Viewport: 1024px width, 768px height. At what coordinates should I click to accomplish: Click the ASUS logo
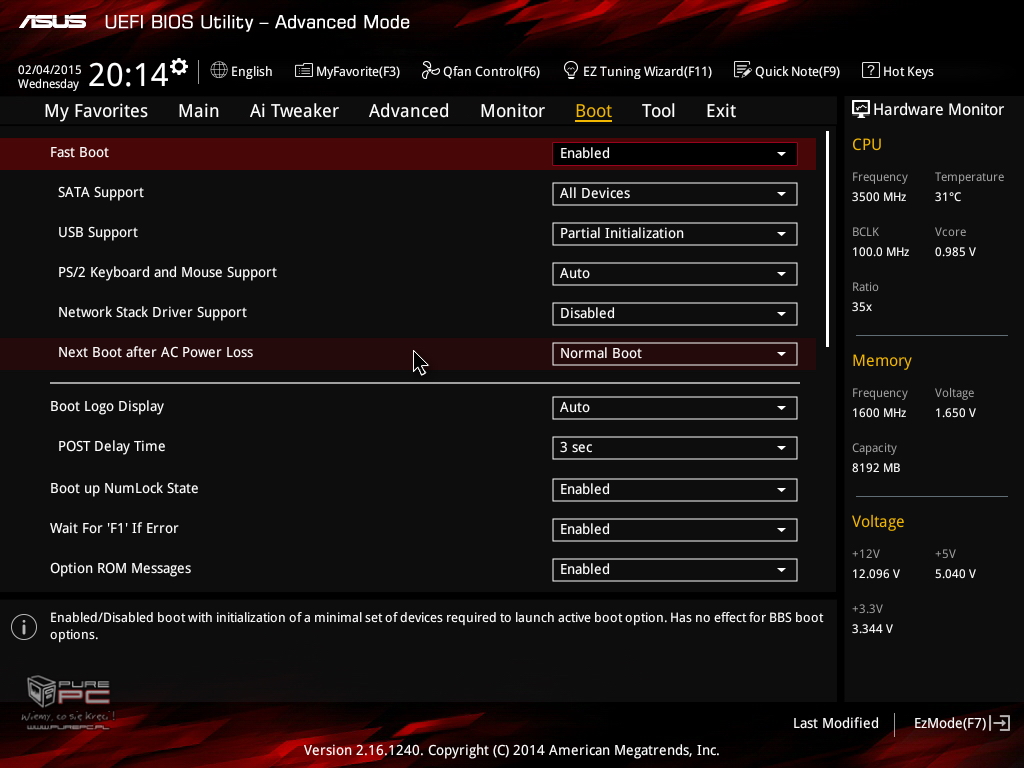pos(52,22)
